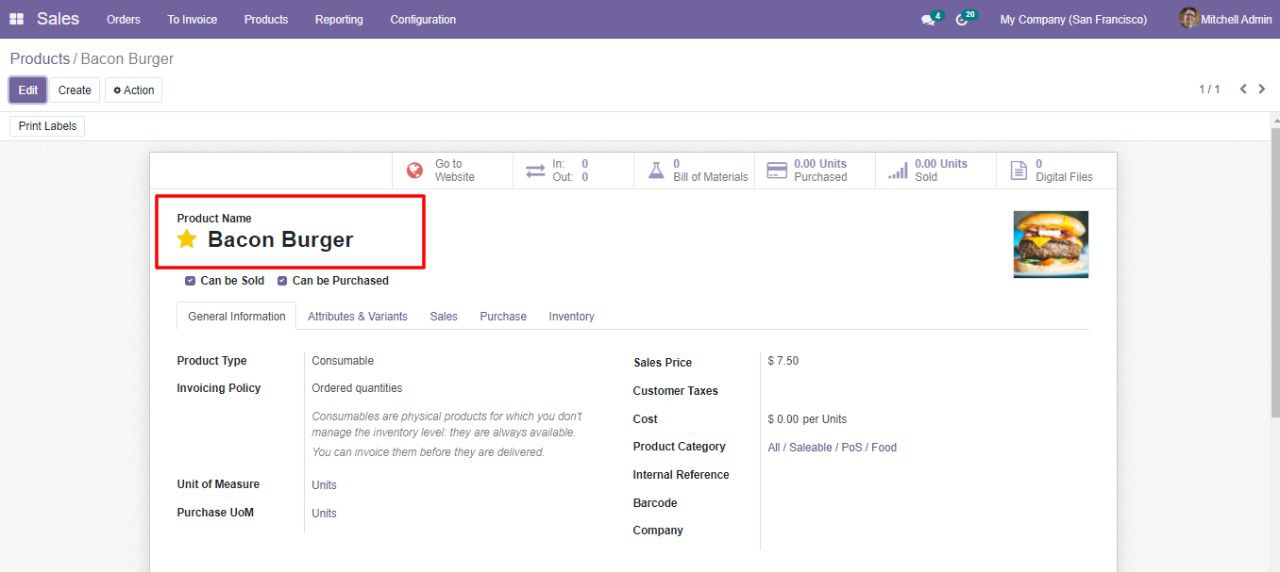Uncheck Can be Purchased checkbox

[282, 281]
